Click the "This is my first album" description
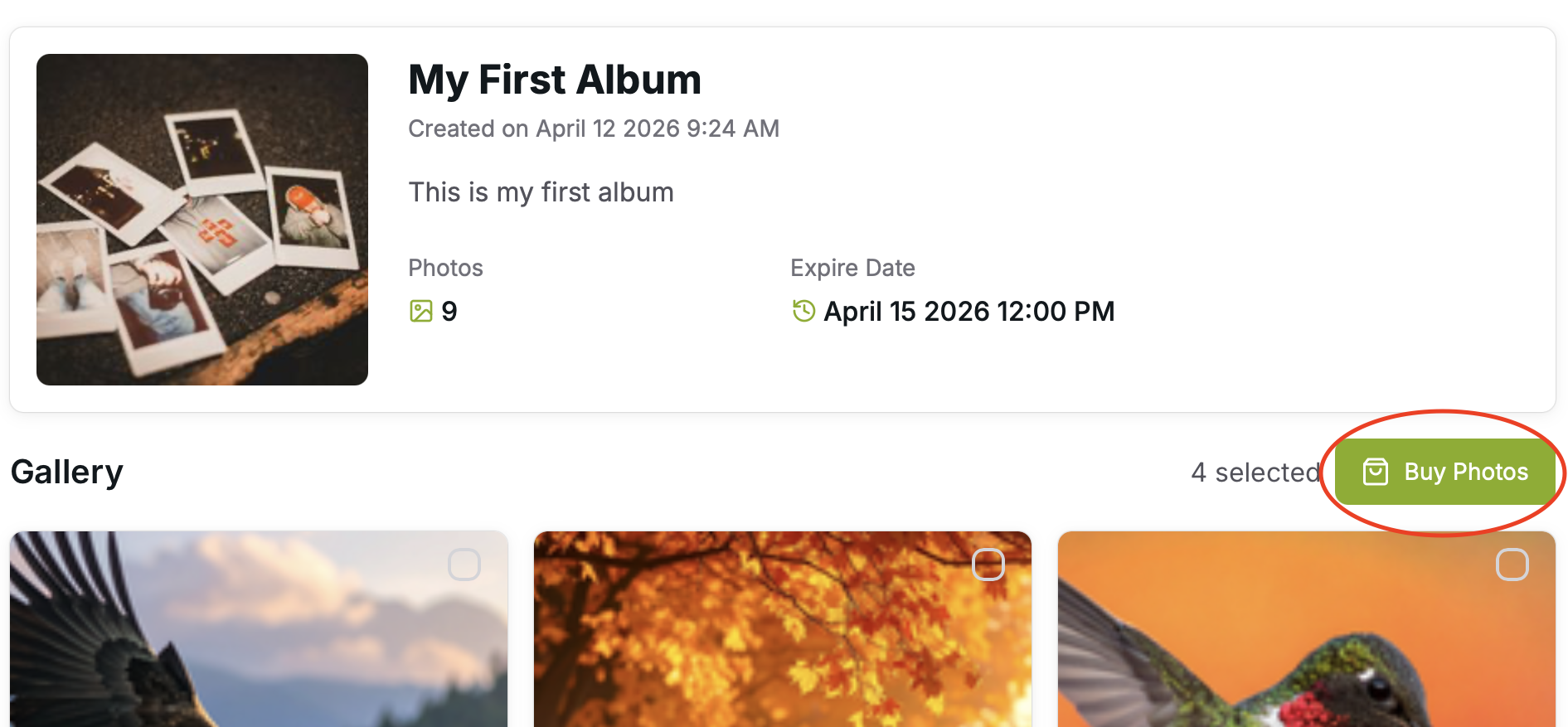 (541, 192)
